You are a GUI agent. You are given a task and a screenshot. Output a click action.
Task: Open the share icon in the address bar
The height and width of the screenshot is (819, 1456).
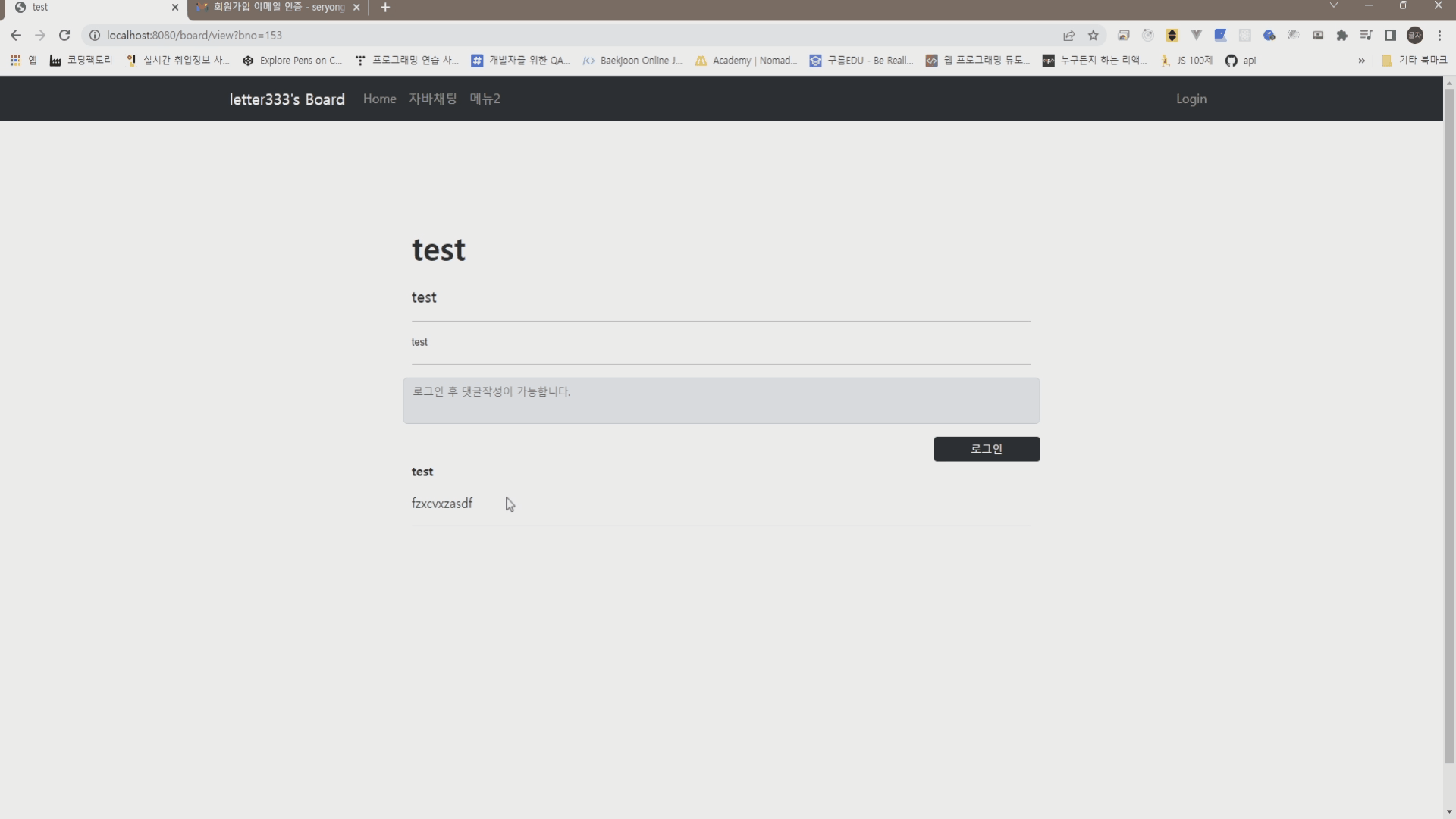(x=1069, y=35)
